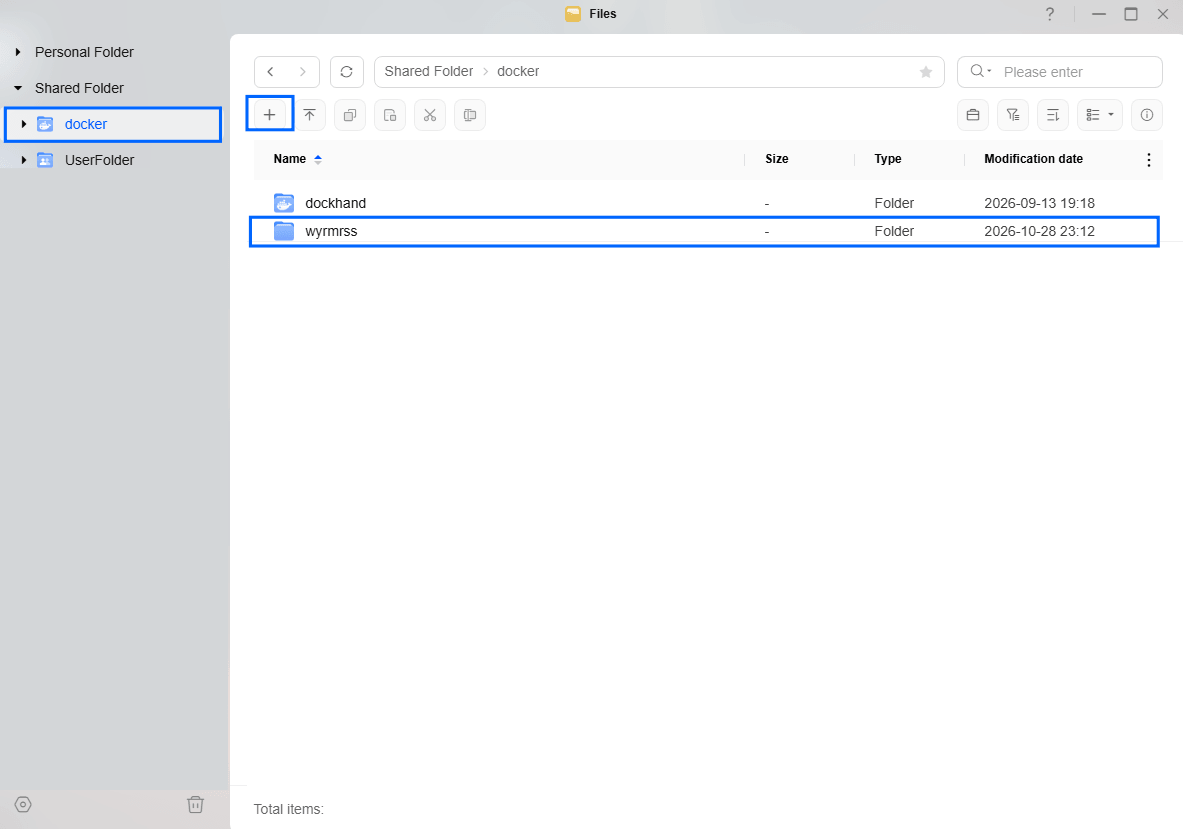Sort by Modification date column header
1183x829 pixels.
(1034, 158)
